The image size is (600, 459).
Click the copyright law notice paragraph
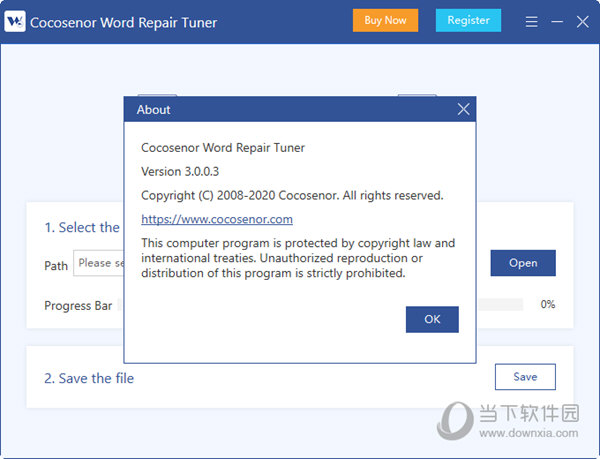(298, 258)
